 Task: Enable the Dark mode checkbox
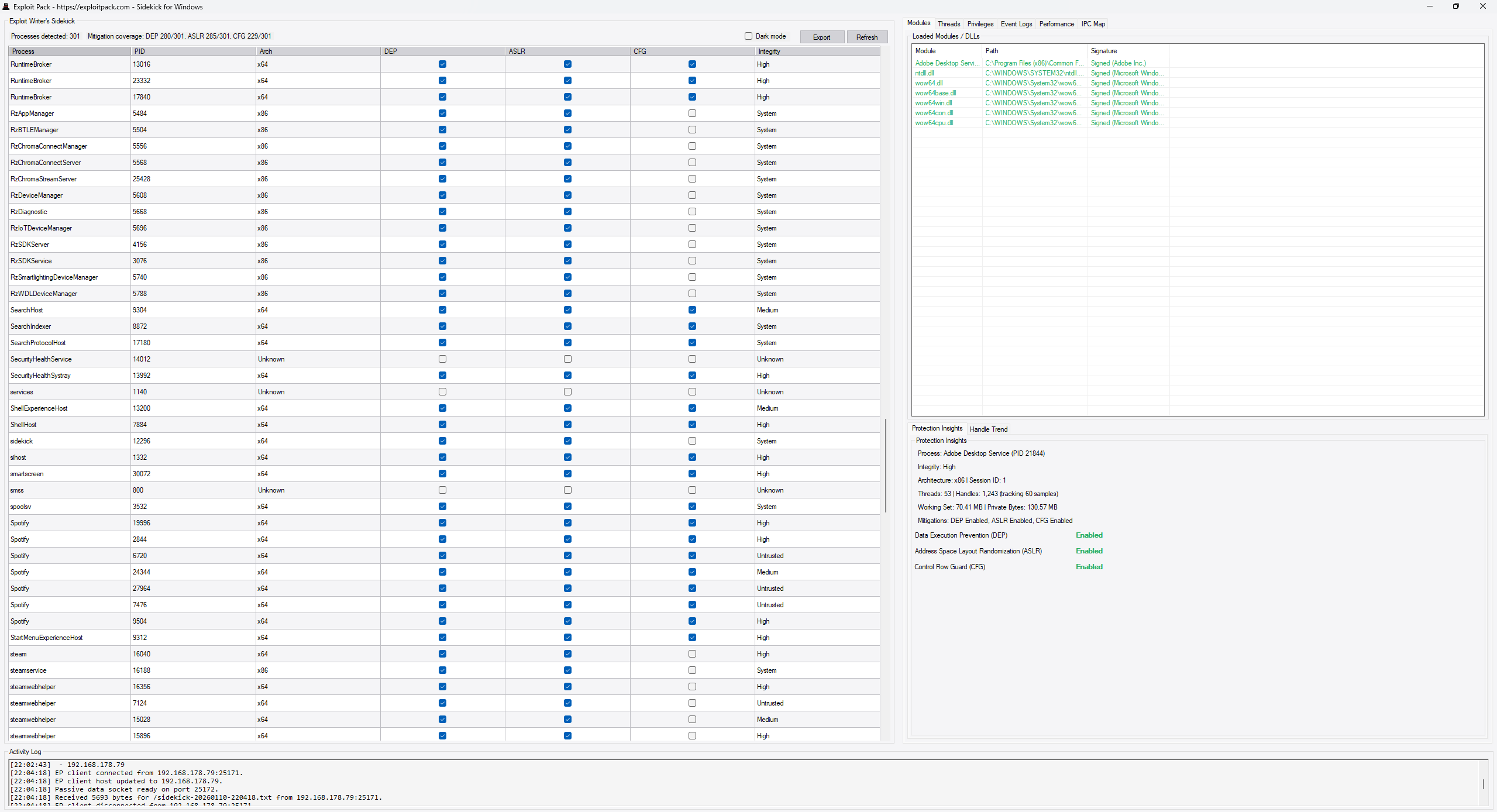click(x=748, y=36)
